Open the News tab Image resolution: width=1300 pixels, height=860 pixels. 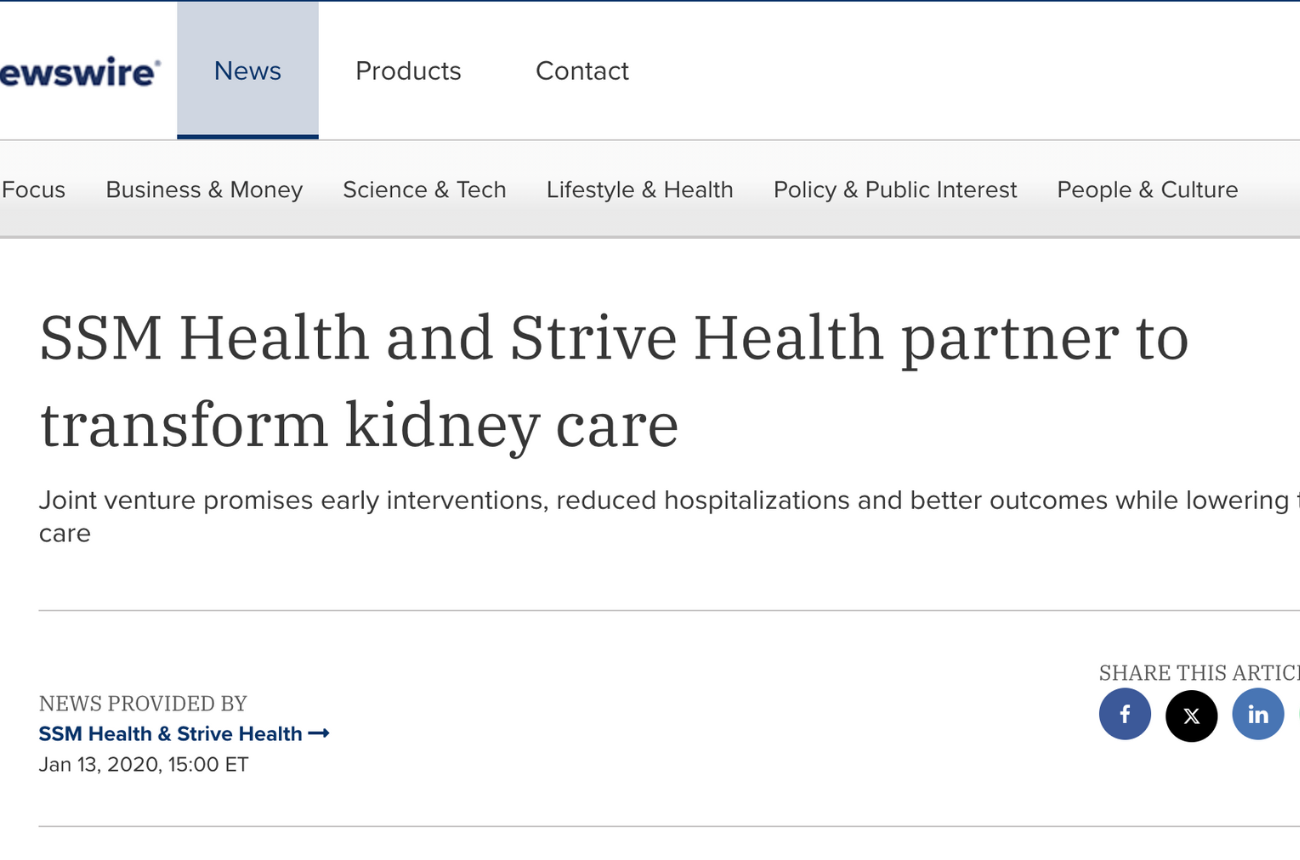248,70
